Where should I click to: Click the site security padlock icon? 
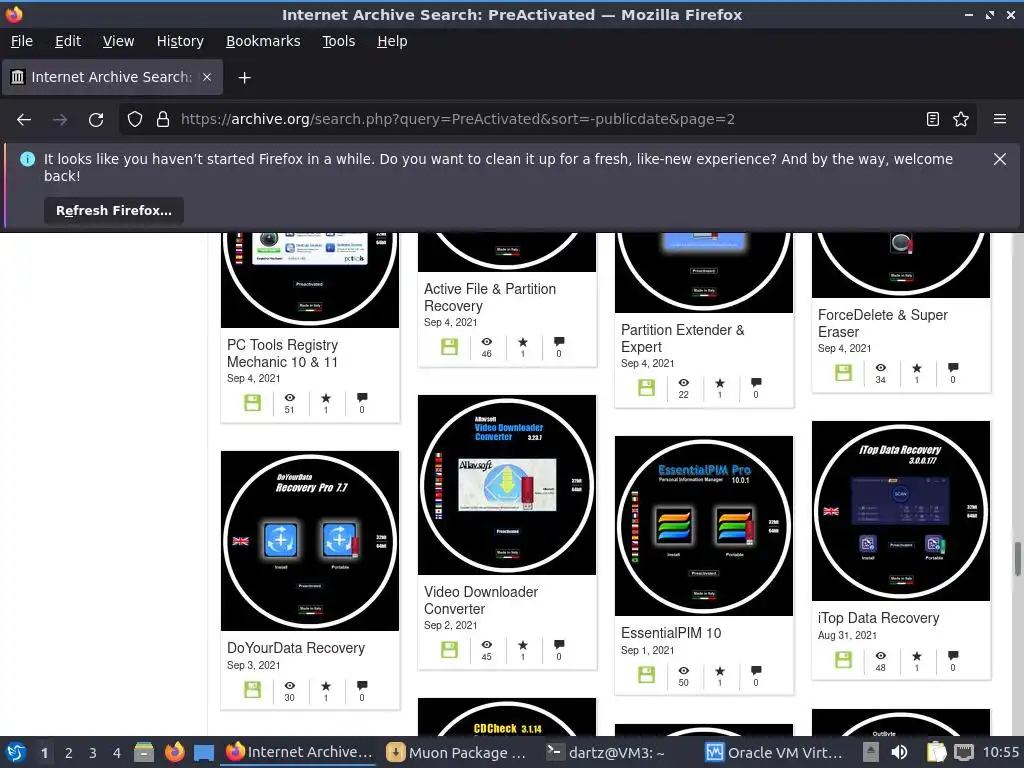click(163, 120)
